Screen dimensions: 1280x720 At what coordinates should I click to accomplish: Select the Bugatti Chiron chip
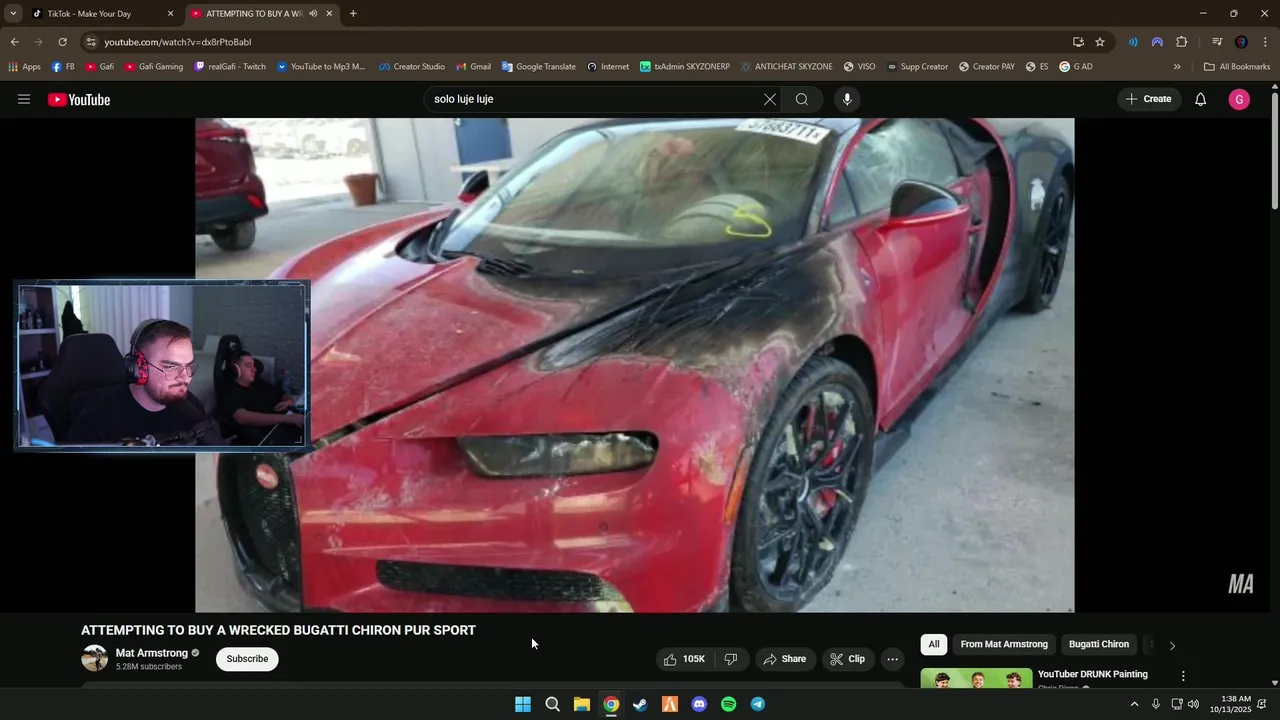click(x=1099, y=645)
